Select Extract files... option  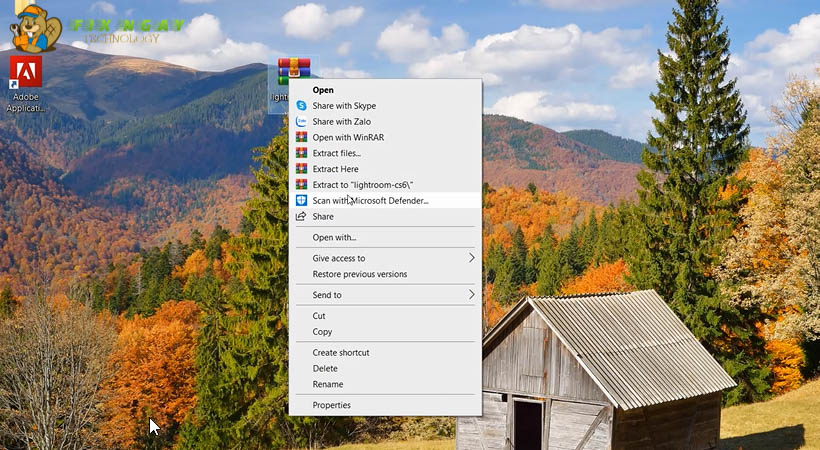(x=385, y=153)
